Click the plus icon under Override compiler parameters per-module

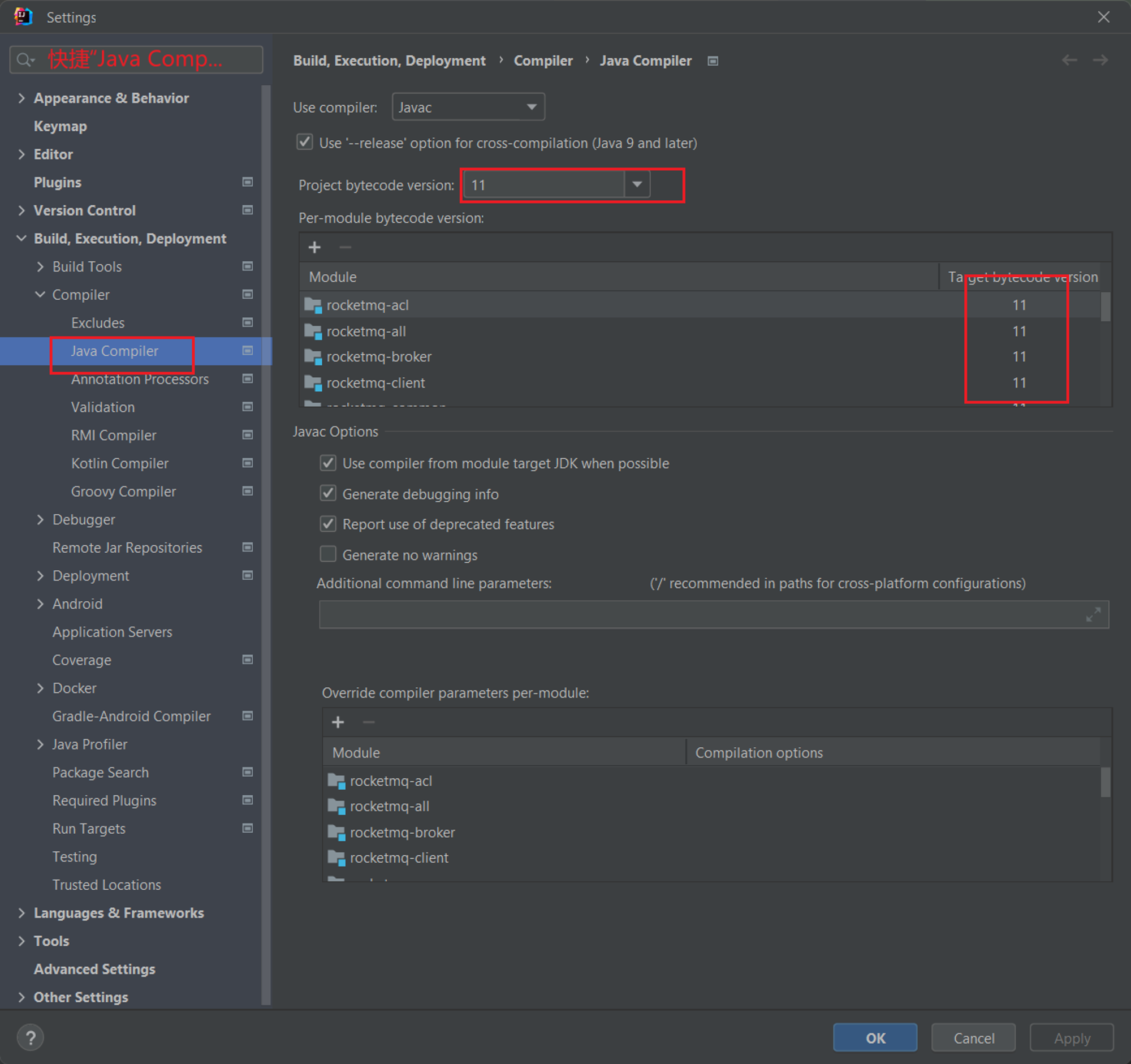point(338,722)
